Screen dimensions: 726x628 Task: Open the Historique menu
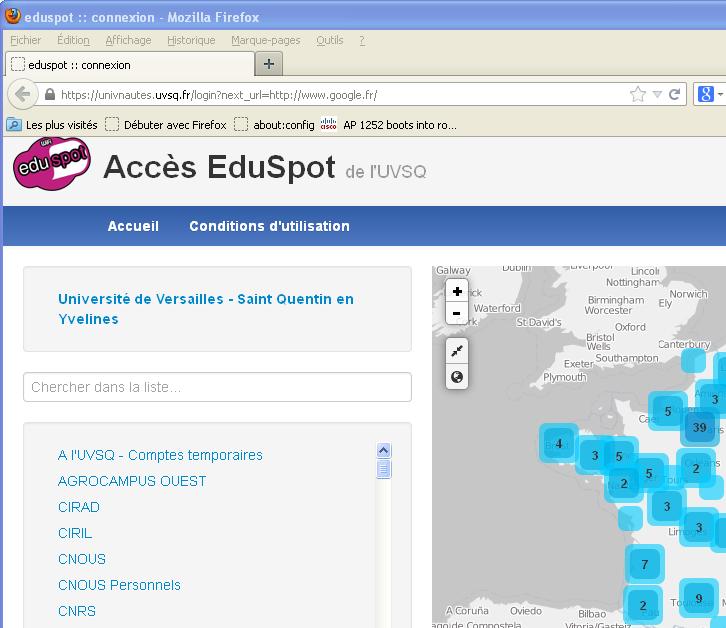(x=191, y=40)
